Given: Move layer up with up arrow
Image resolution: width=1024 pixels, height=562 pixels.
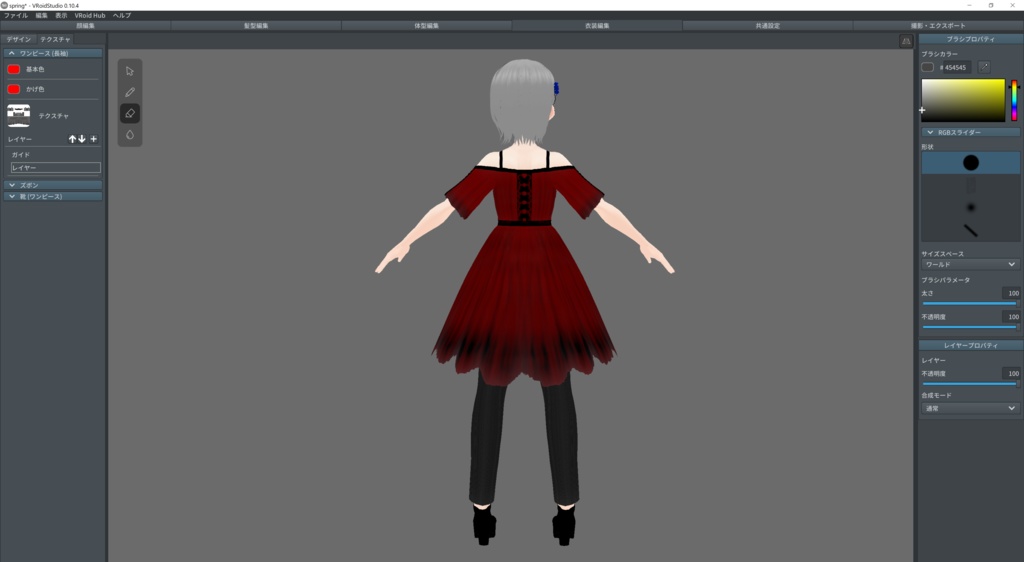Looking at the screenshot, I should tap(72, 139).
